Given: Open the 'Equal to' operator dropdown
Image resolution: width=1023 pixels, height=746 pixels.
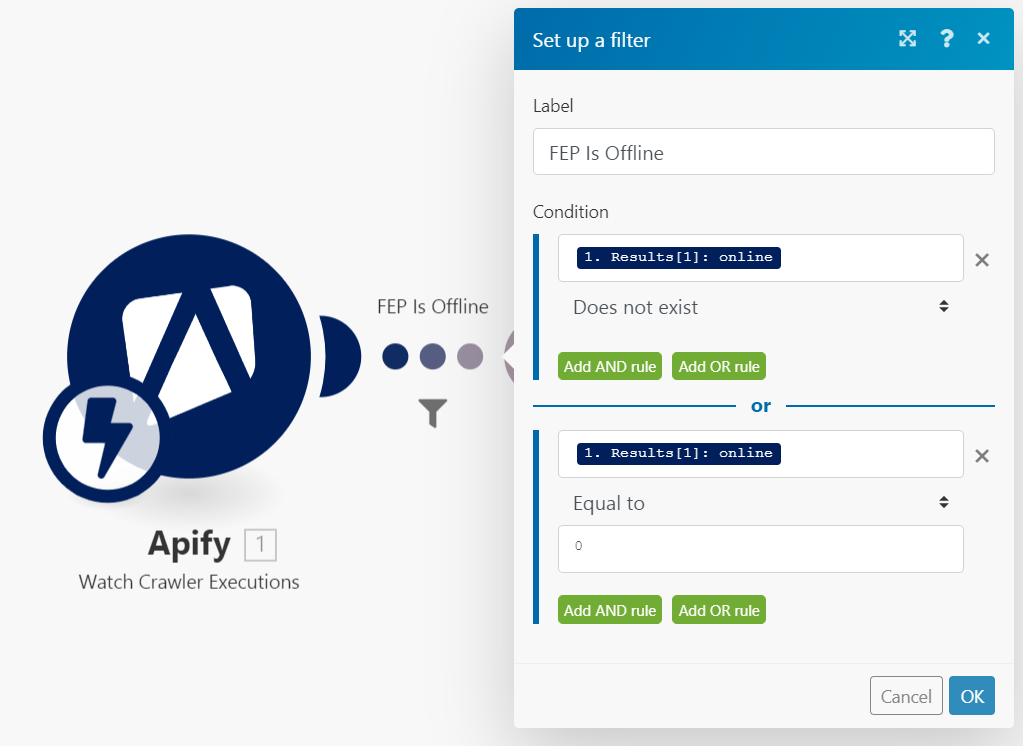Looking at the screenshot, I should tap(760, 503).
